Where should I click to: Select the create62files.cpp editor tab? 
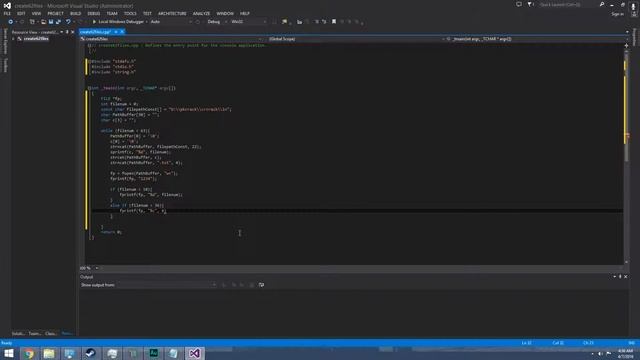(x=96, y=32)
